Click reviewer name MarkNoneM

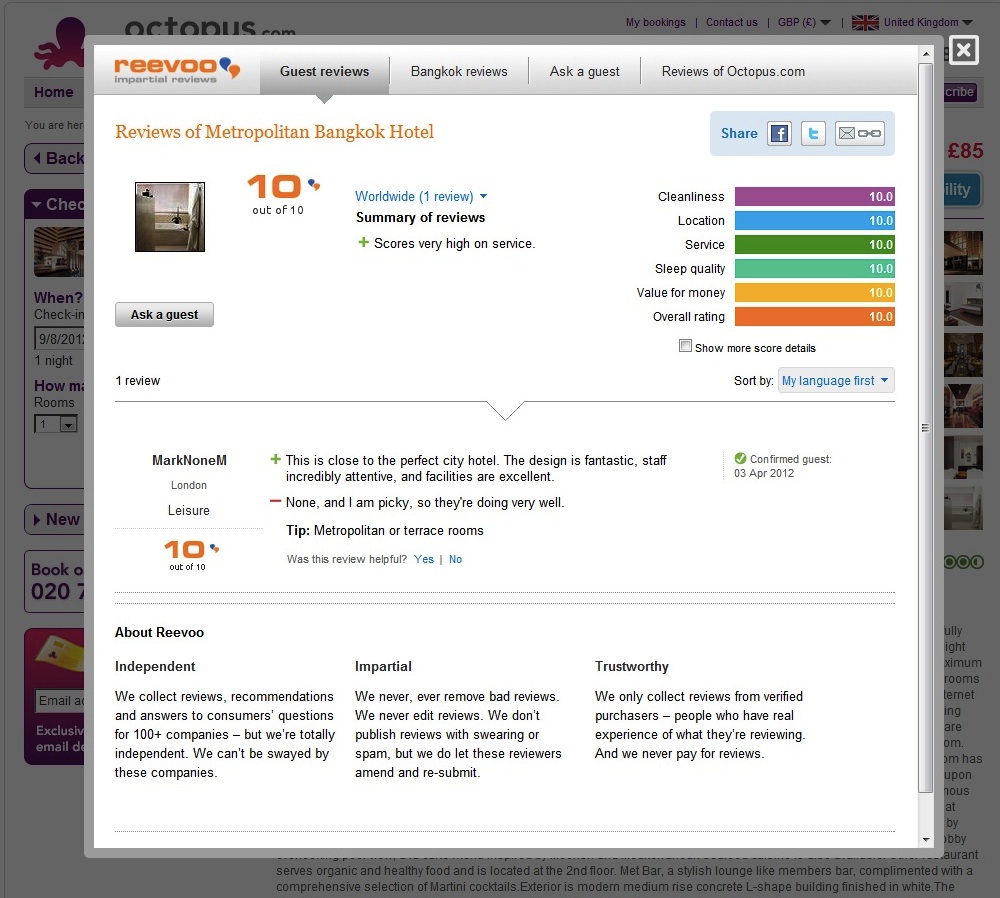pos(189,460)
